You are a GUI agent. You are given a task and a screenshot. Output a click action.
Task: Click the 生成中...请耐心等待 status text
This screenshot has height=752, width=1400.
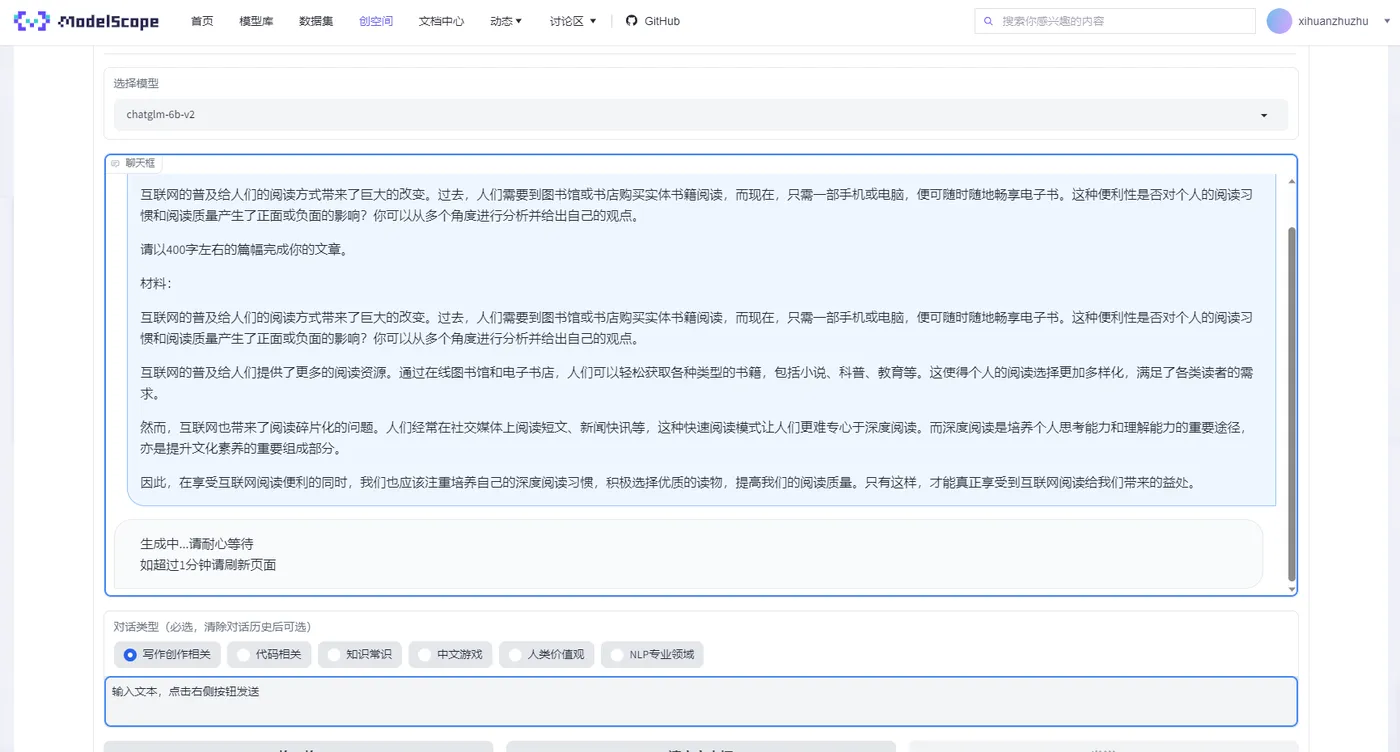(197, 544)
